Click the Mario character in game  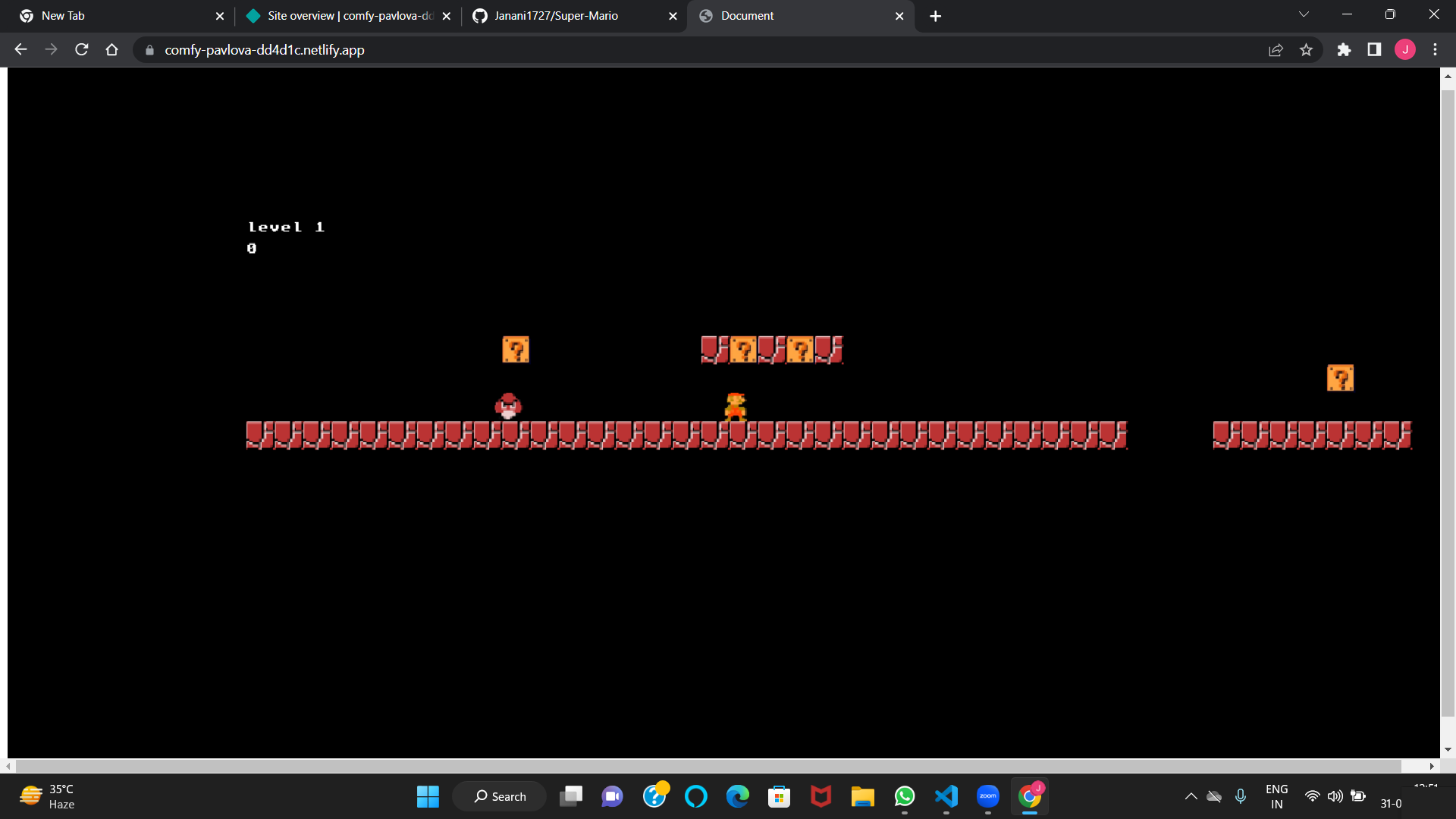(735, 406)
